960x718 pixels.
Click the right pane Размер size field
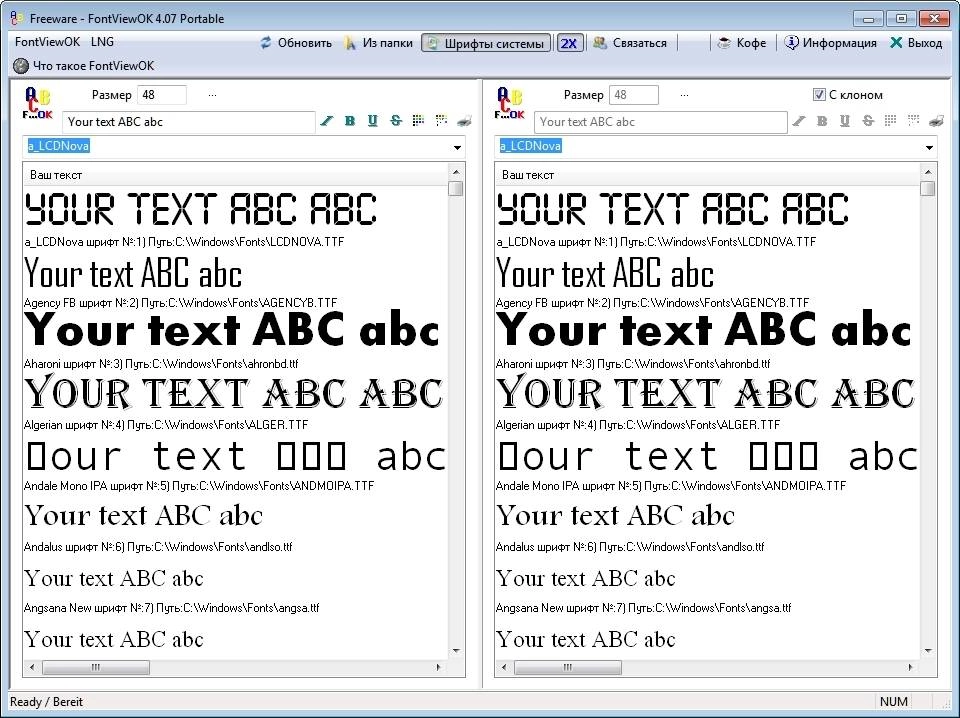pyautogui.click(x=634, y=95)
